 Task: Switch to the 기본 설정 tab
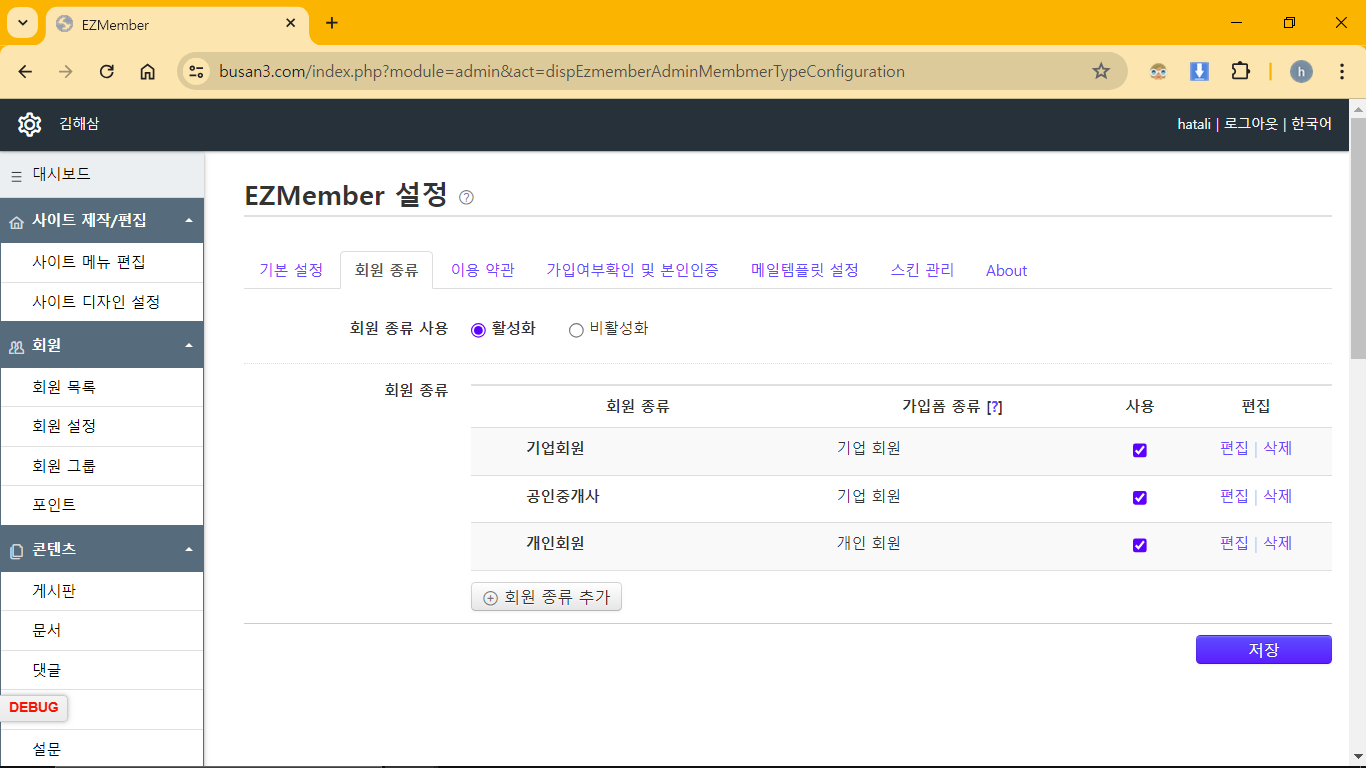point(291,270)
